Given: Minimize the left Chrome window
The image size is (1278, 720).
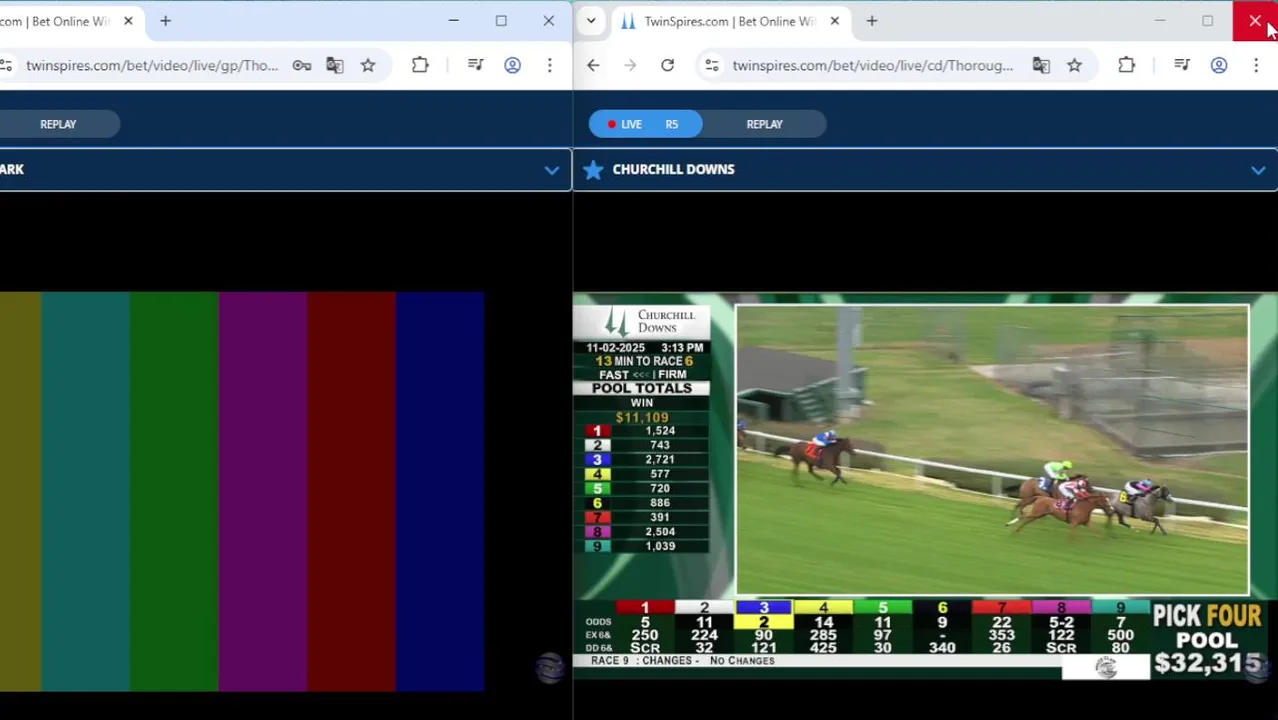Looking at the screenshot, I should (453, 21).
